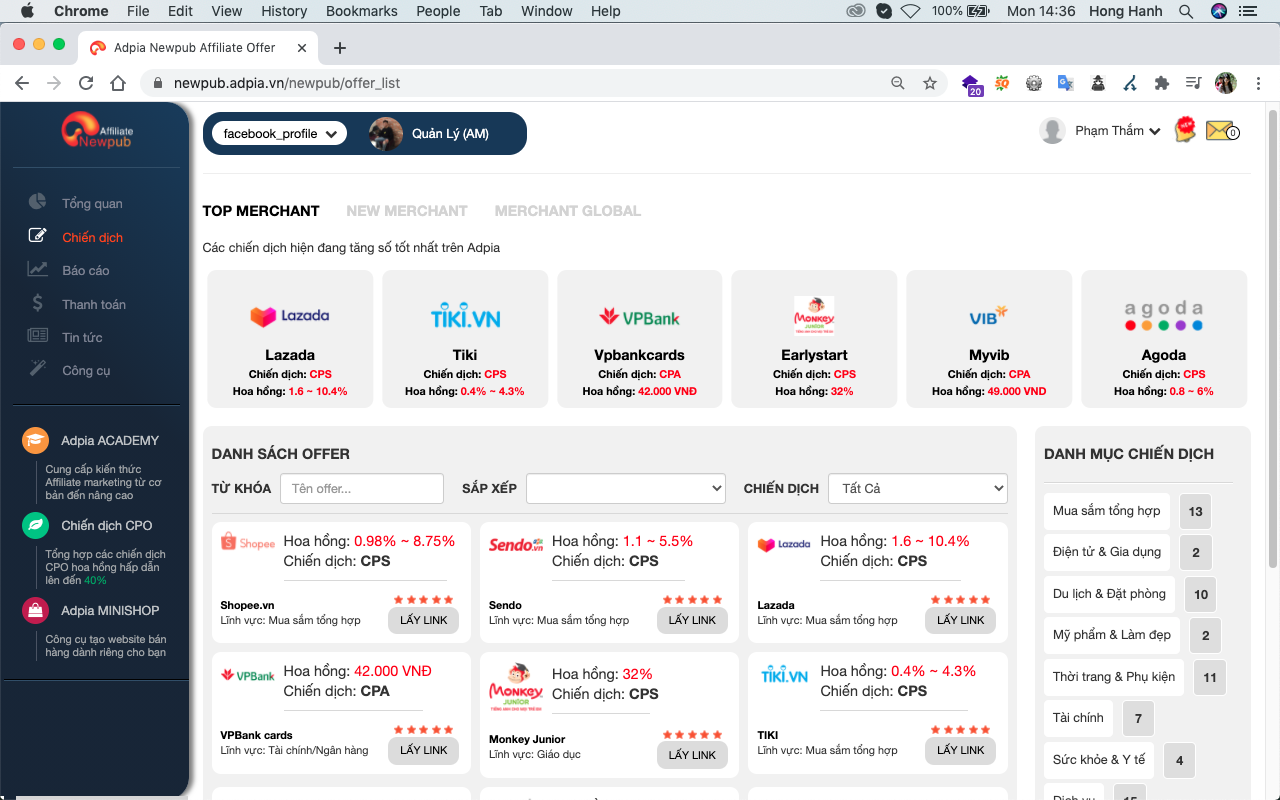
Task: Click LẤY LINK for Shopee.vn offer
Action: (x=423, y=620)
